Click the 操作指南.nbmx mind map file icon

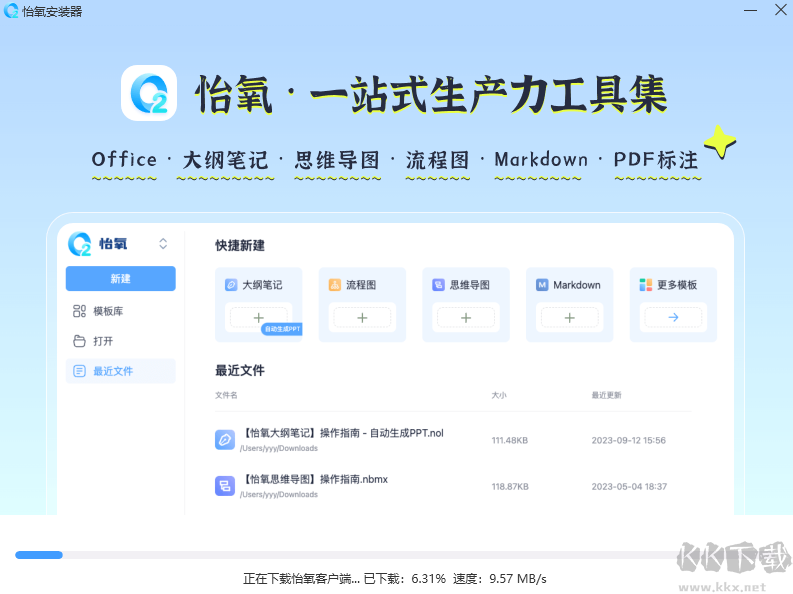tap(225, 486)
